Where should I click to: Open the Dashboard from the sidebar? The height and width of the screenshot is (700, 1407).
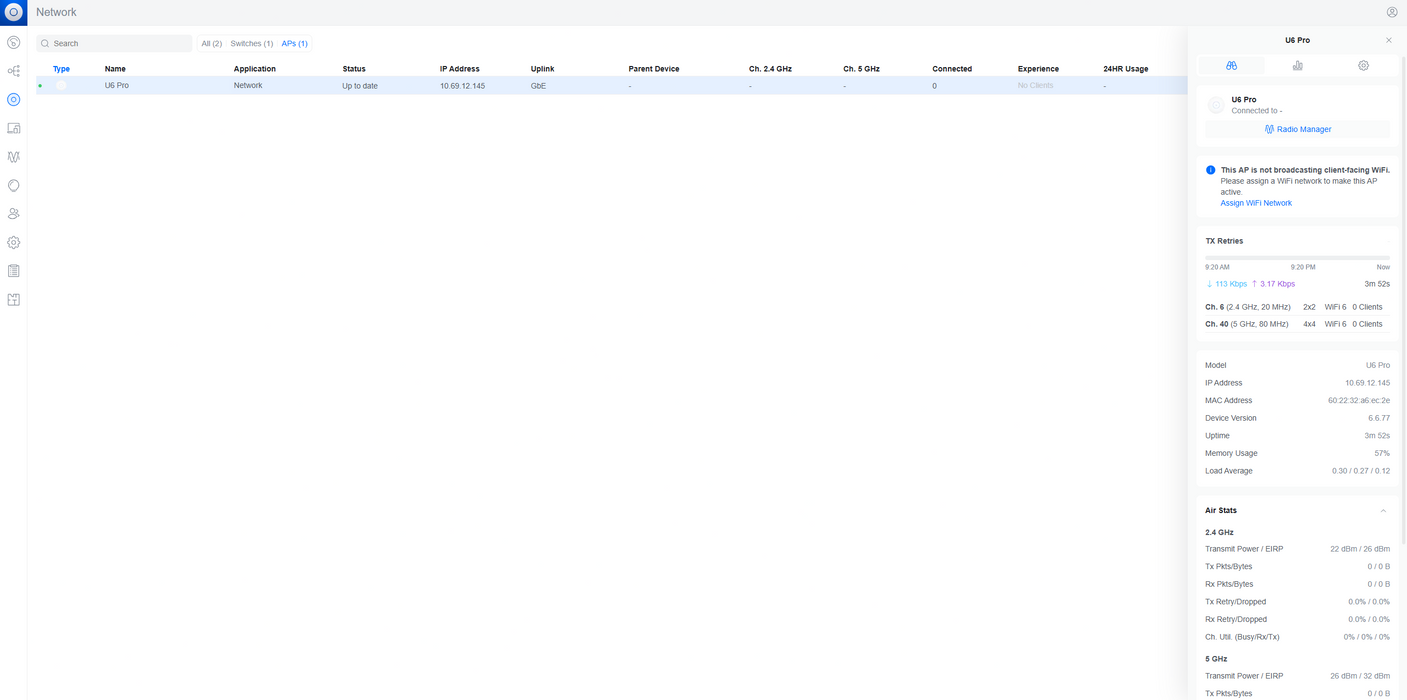(x=13, y=43)
